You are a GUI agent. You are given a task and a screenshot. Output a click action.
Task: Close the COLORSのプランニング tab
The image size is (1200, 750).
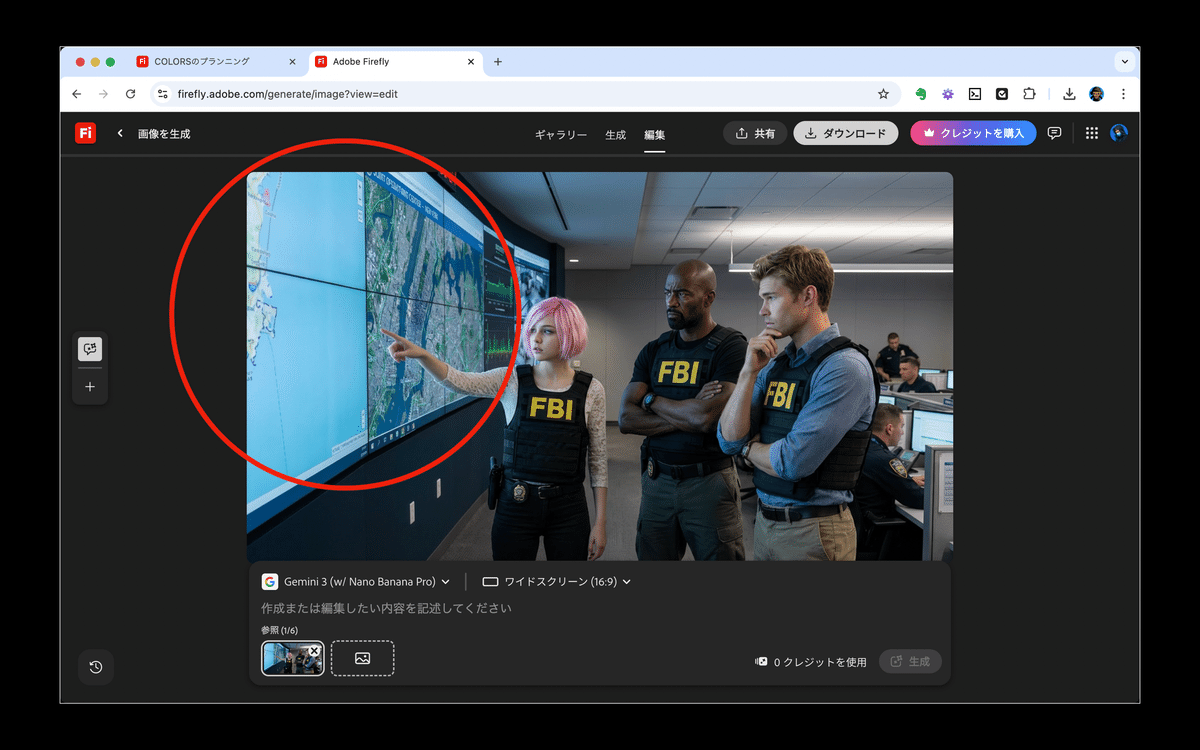point(292,62)
